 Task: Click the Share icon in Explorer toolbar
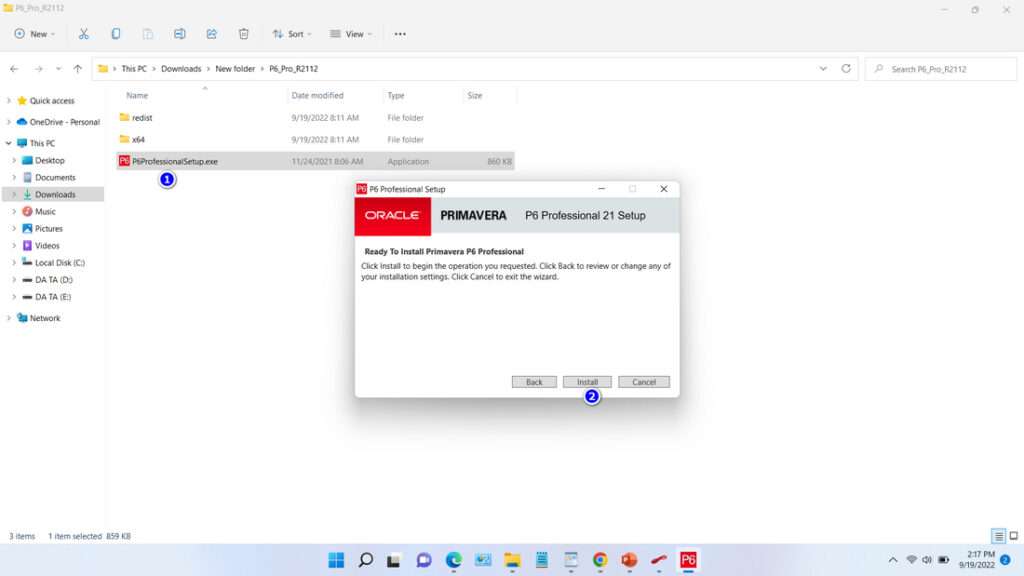pos(212,34)
